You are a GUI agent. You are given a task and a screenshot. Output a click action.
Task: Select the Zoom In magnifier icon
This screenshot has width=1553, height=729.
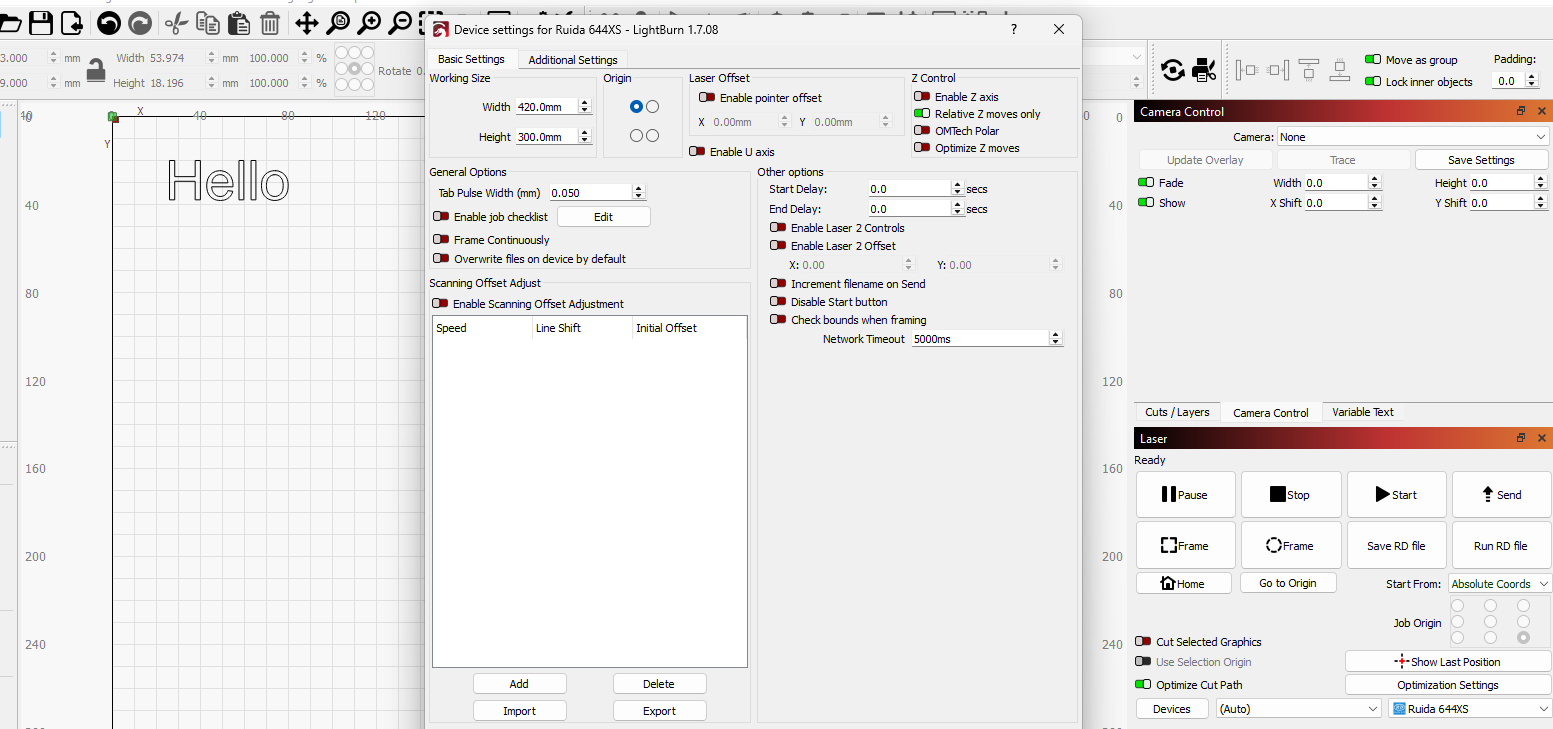point(369,22)
